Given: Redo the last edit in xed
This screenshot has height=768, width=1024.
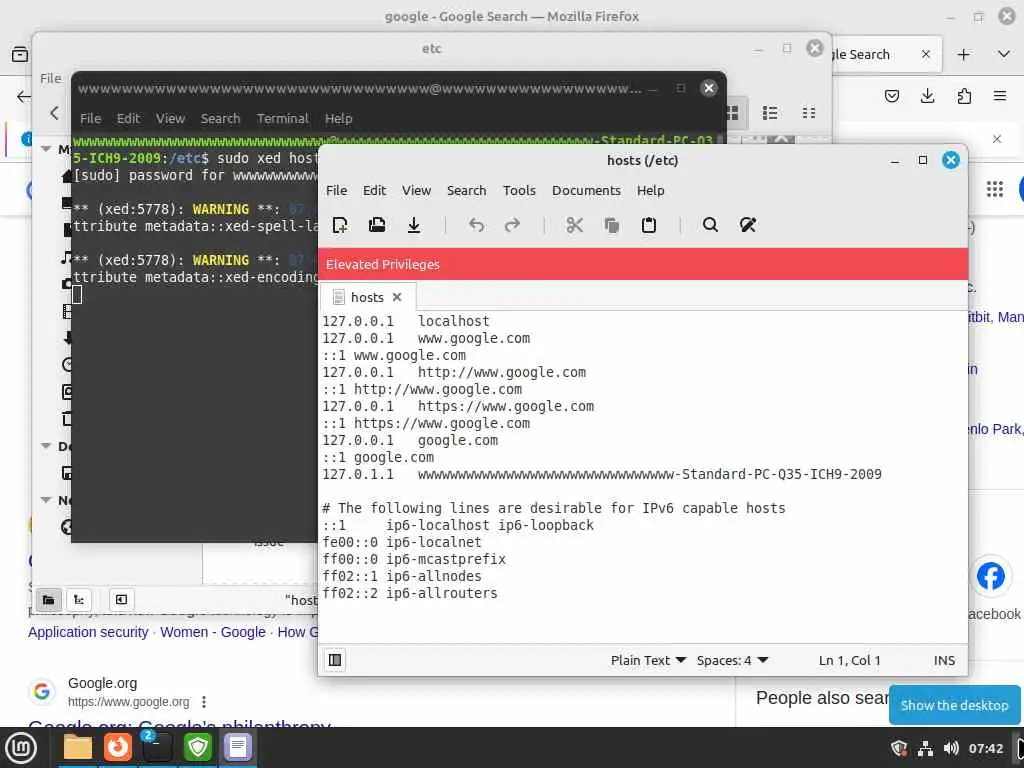Looking at the screenshot, I should tap(513, 225).
